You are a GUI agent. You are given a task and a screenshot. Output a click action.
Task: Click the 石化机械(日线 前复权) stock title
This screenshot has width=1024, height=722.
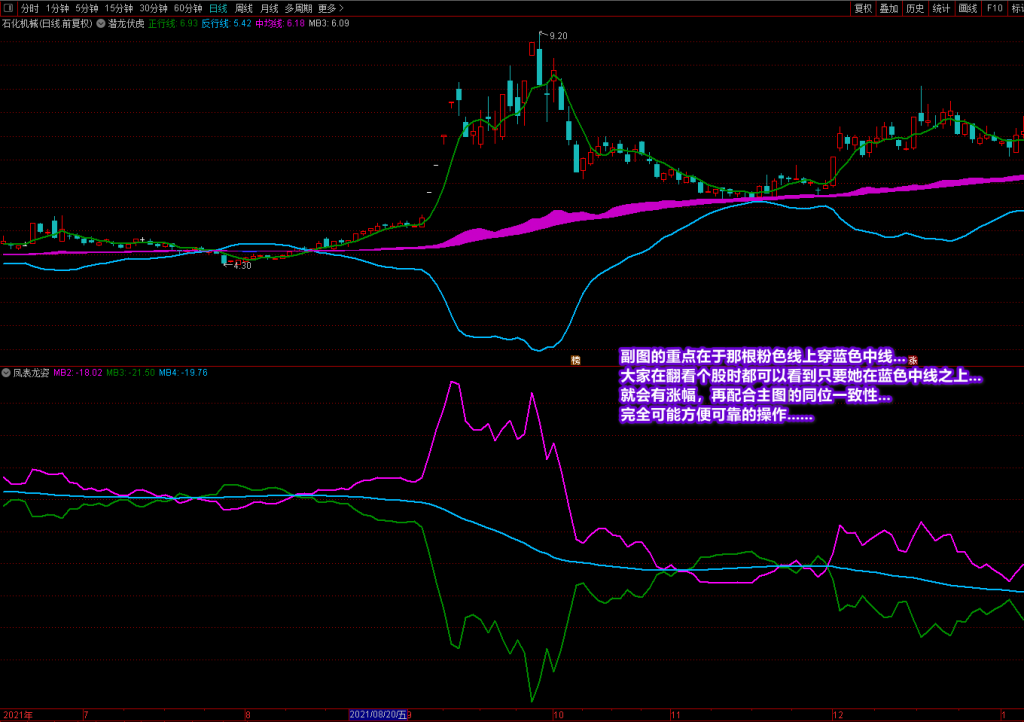pos(47,24)
